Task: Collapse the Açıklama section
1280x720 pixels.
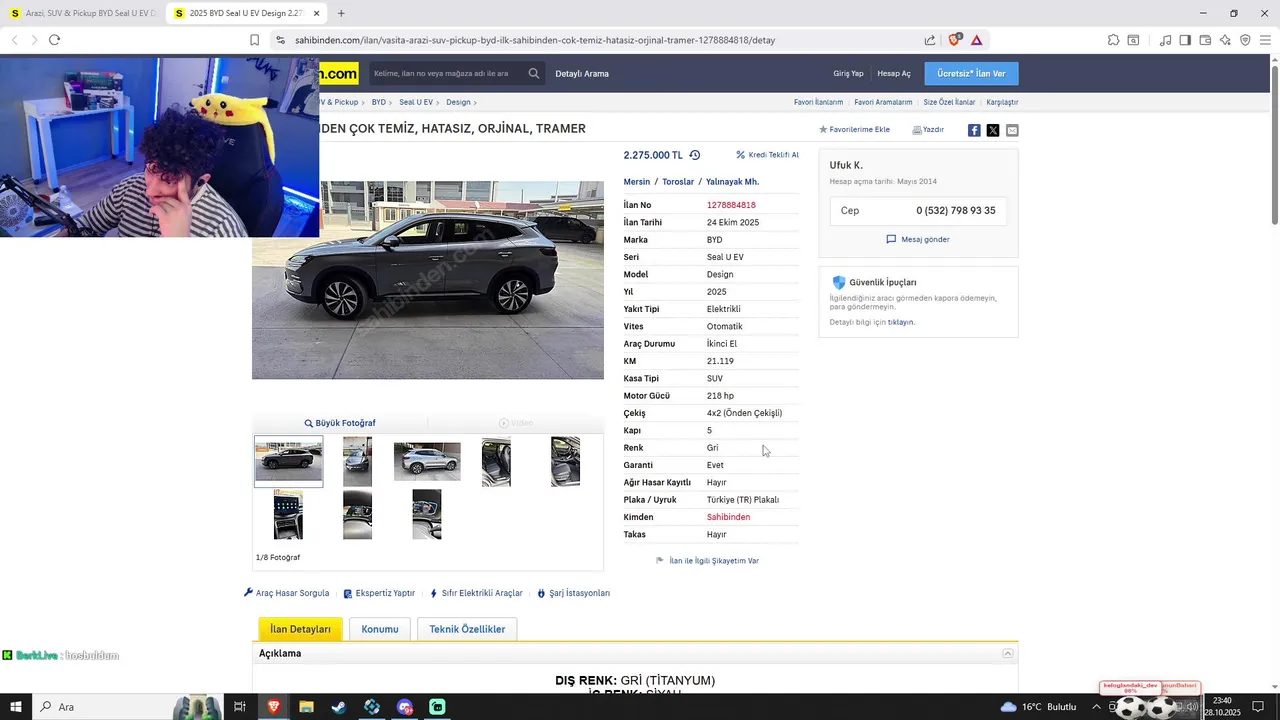Action: [x=1008, y=653]
